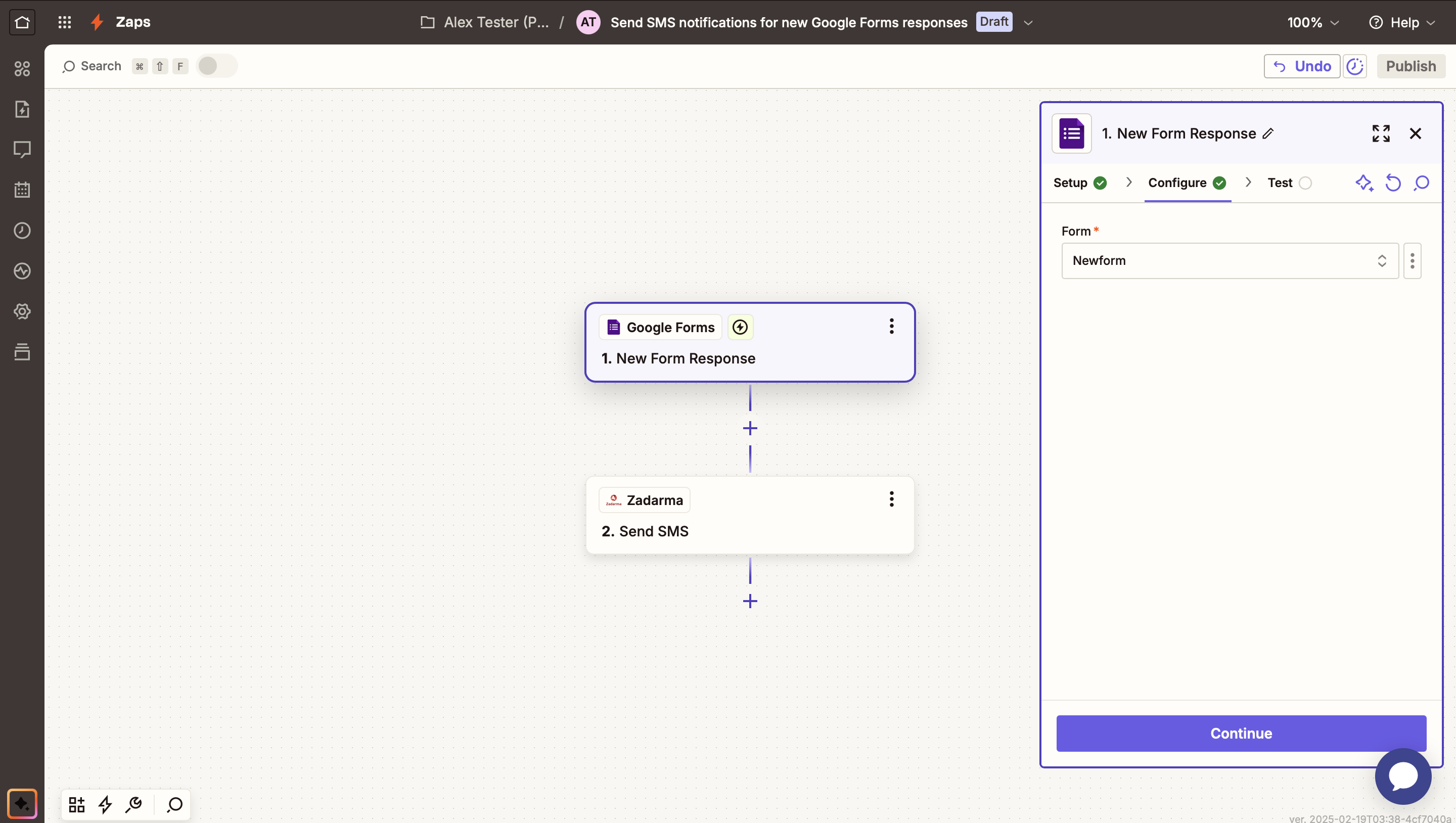Expand the 100% zoom level dropdown
The width and height of the screenshot is (1456, 823).
[x=1312, y=23]
